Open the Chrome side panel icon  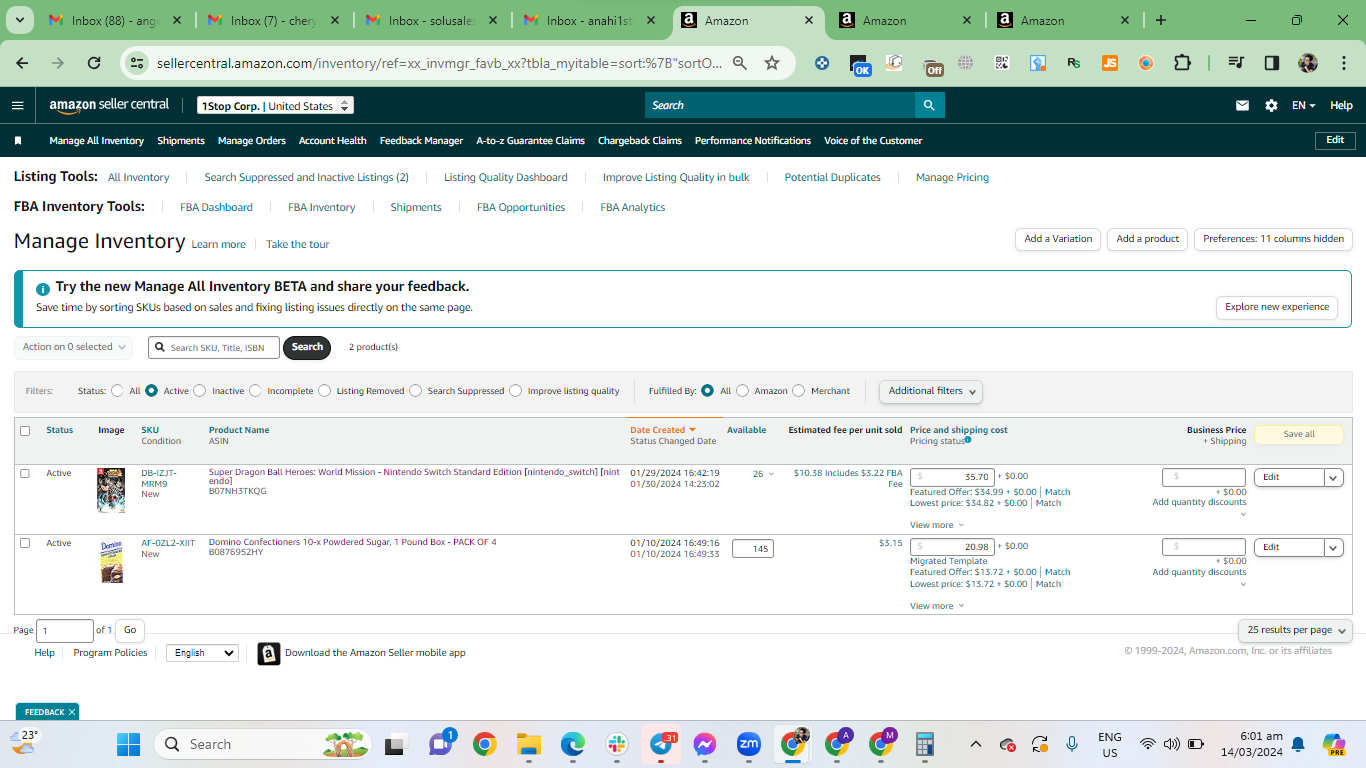pyautogui.click(x=1272, y=63)
